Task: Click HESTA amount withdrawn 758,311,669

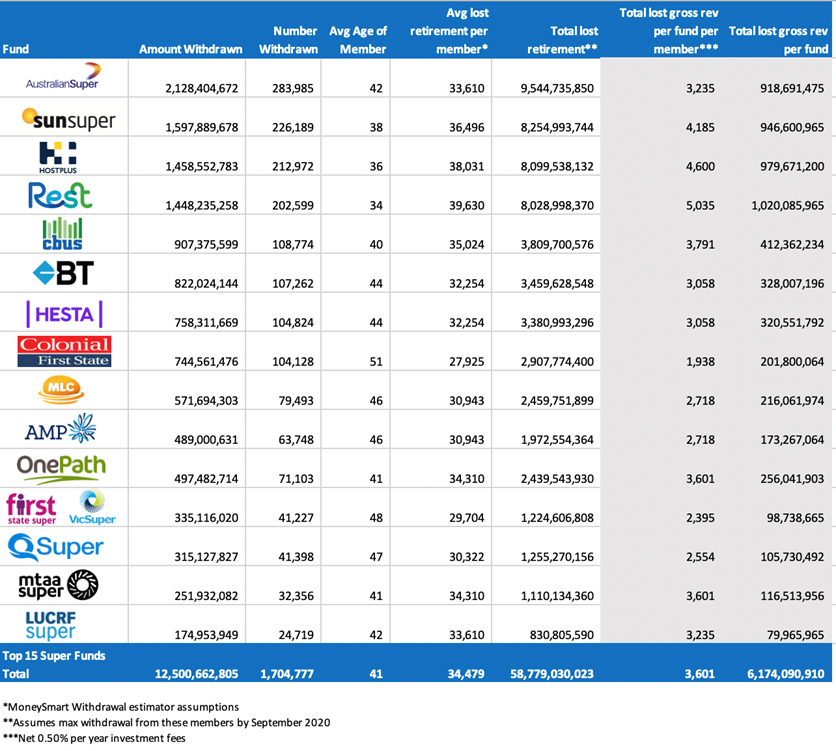Action: [x=206, y=322]
